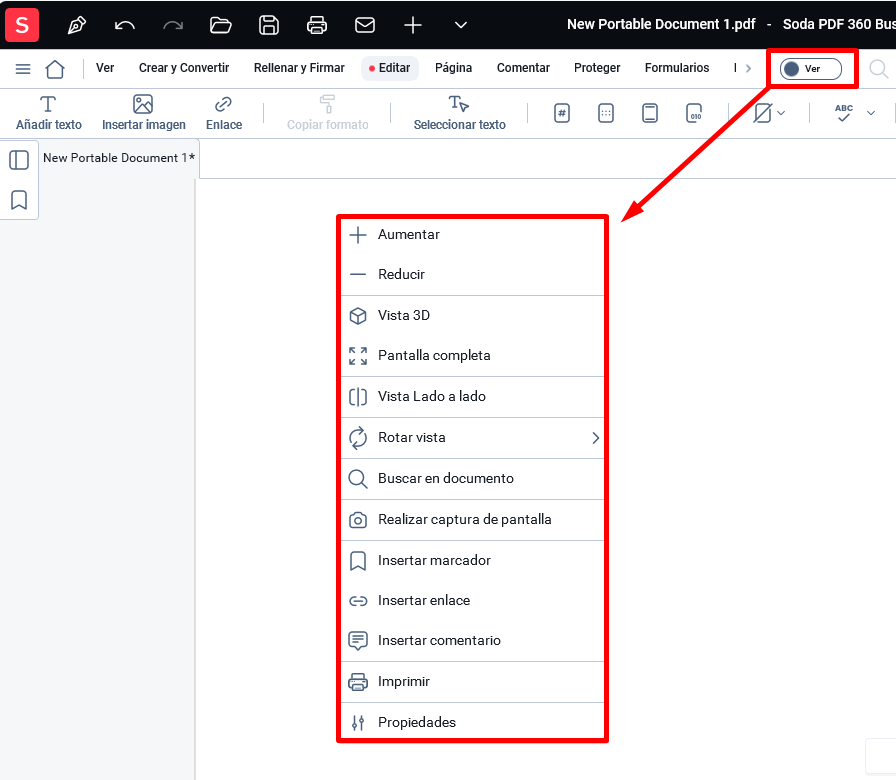Choose Reducir in the context menu
896x780 pixels.
[x=473, y=274]
